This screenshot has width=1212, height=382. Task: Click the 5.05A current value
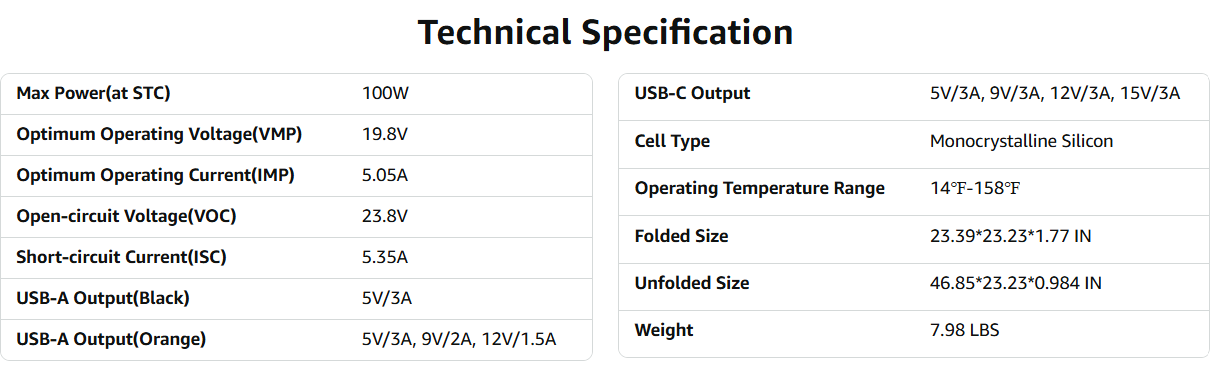[x=385, y=175]
